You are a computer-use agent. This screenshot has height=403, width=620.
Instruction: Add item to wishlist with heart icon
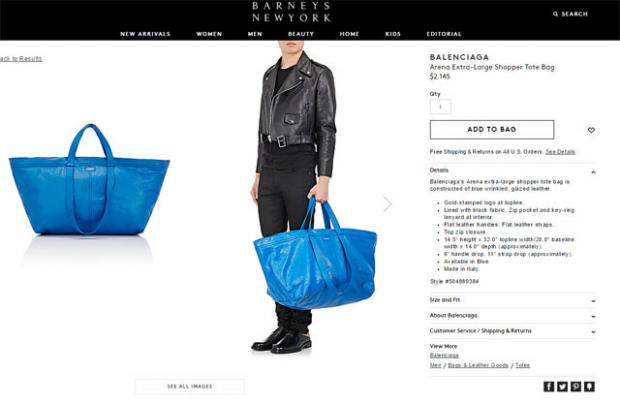pyautogui.click(x=591, y=130)
